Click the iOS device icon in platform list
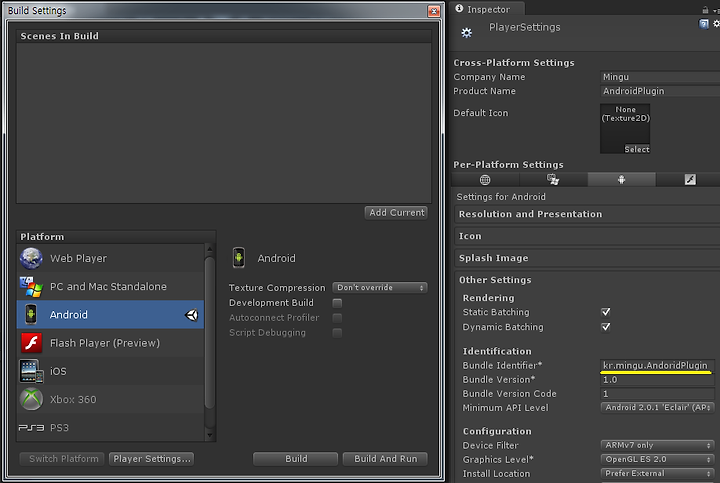720x483 pixels. [31, 371]
